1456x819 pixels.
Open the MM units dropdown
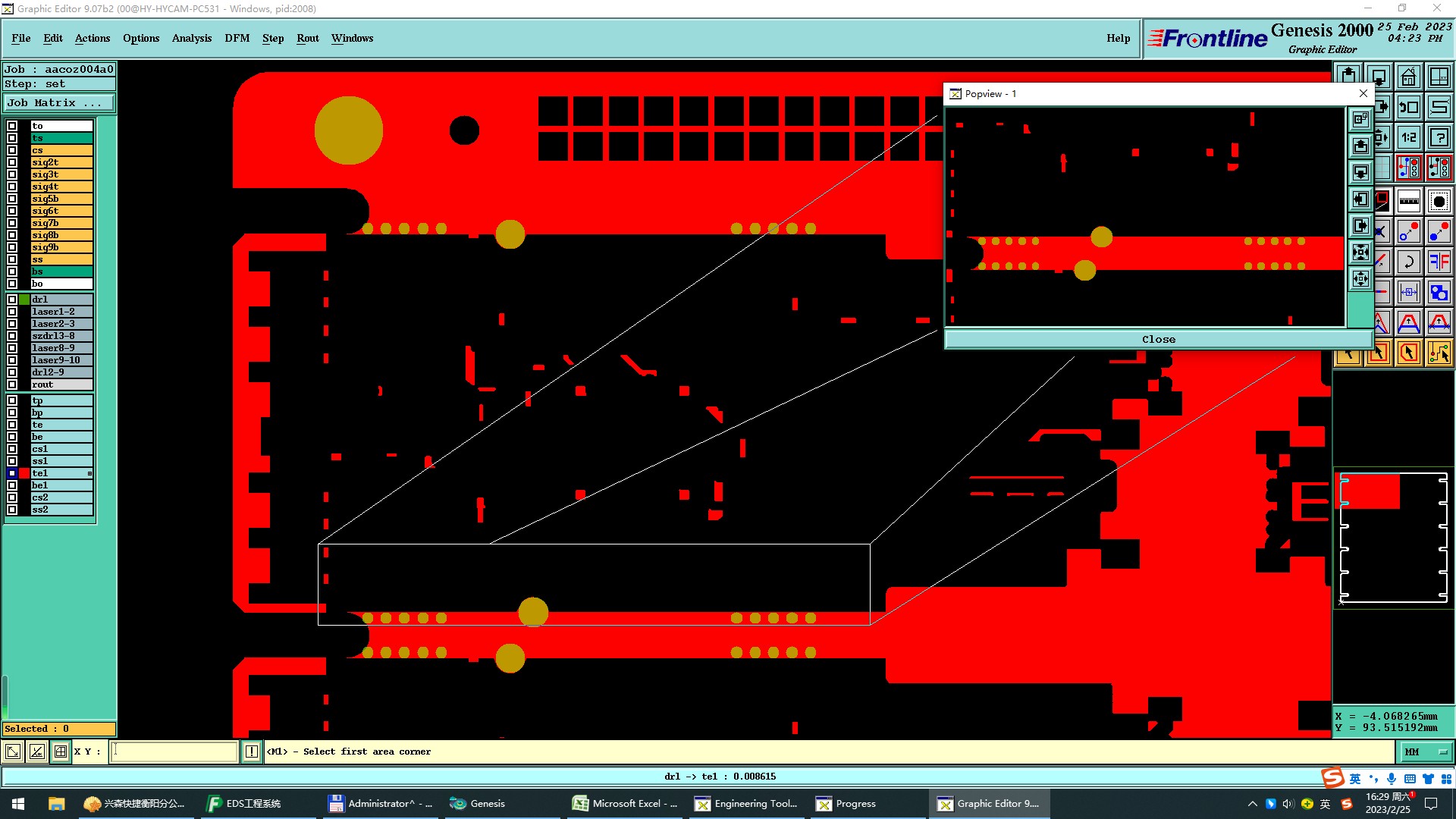click(x=1426, y=752)
